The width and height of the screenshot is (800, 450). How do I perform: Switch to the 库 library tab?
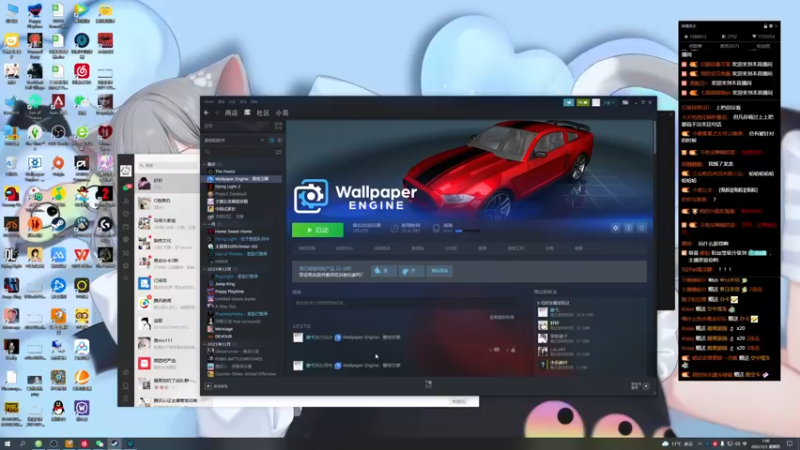click(247, 113)
